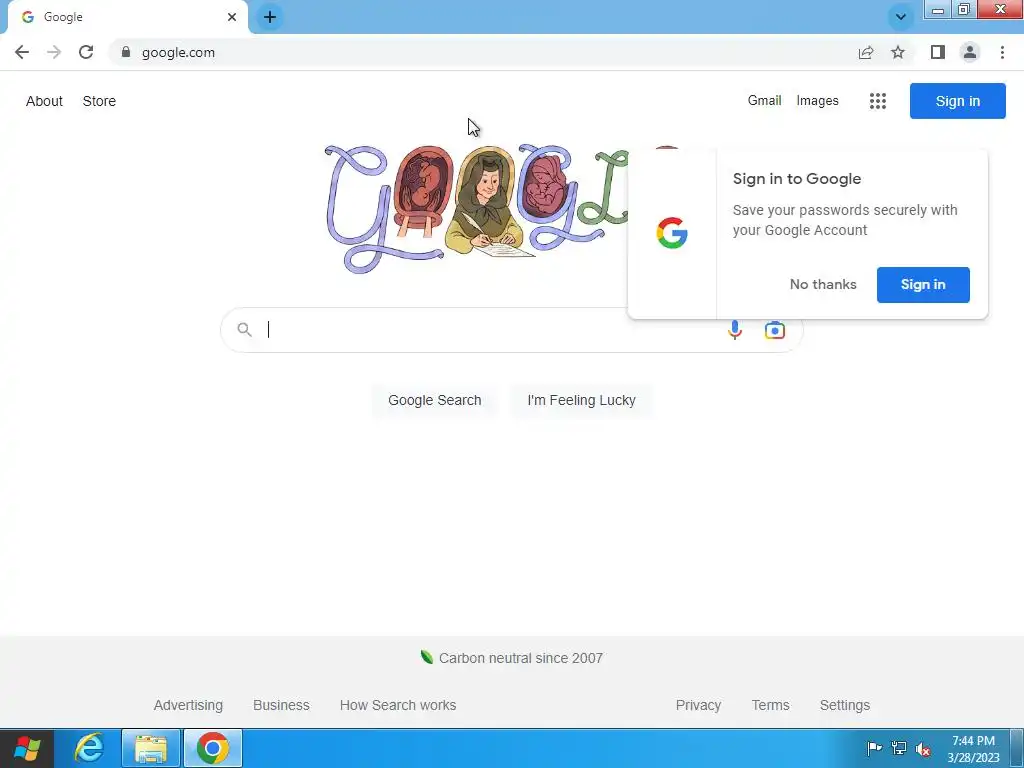Image resolution: width=1024 pixels, height=768 pixels.
Task: Click Sign in inside the popup
Action: coord(923,284)
